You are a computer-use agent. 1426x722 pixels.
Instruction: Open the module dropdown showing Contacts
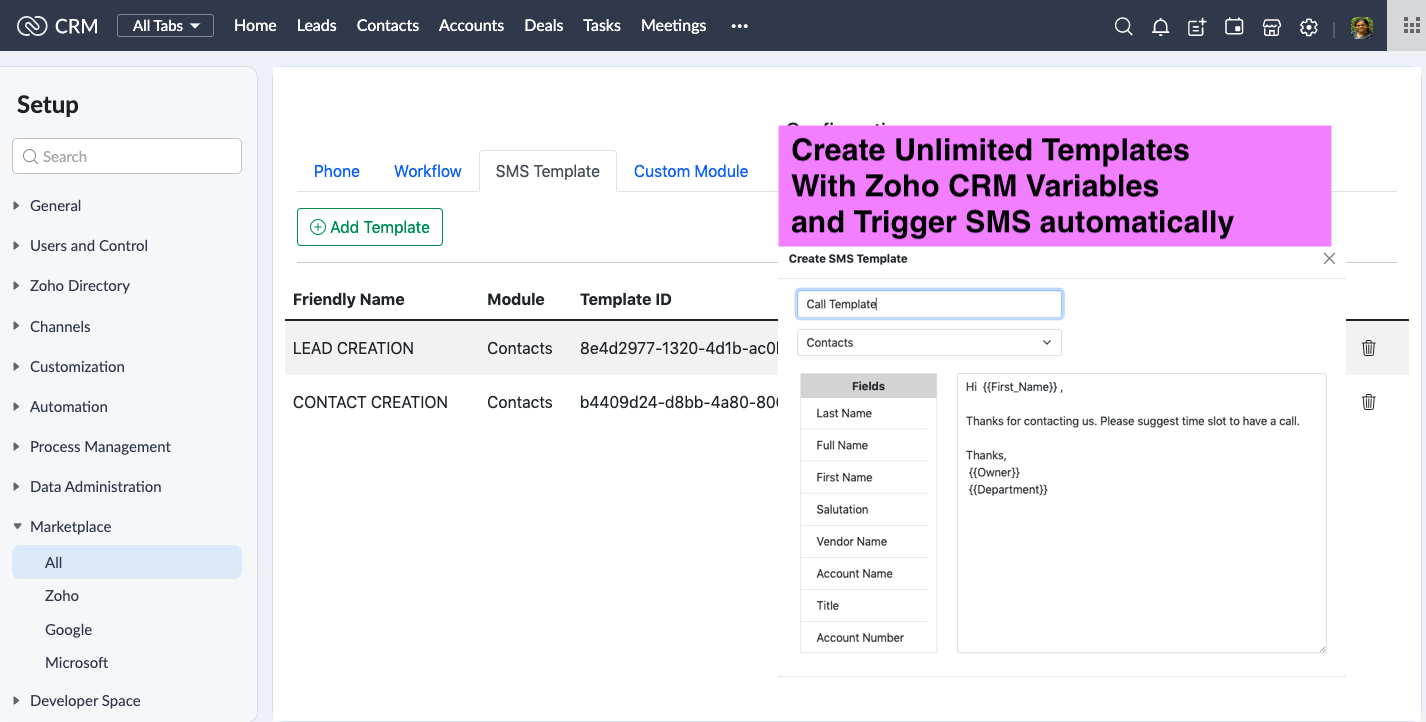(x=928, y=342)
